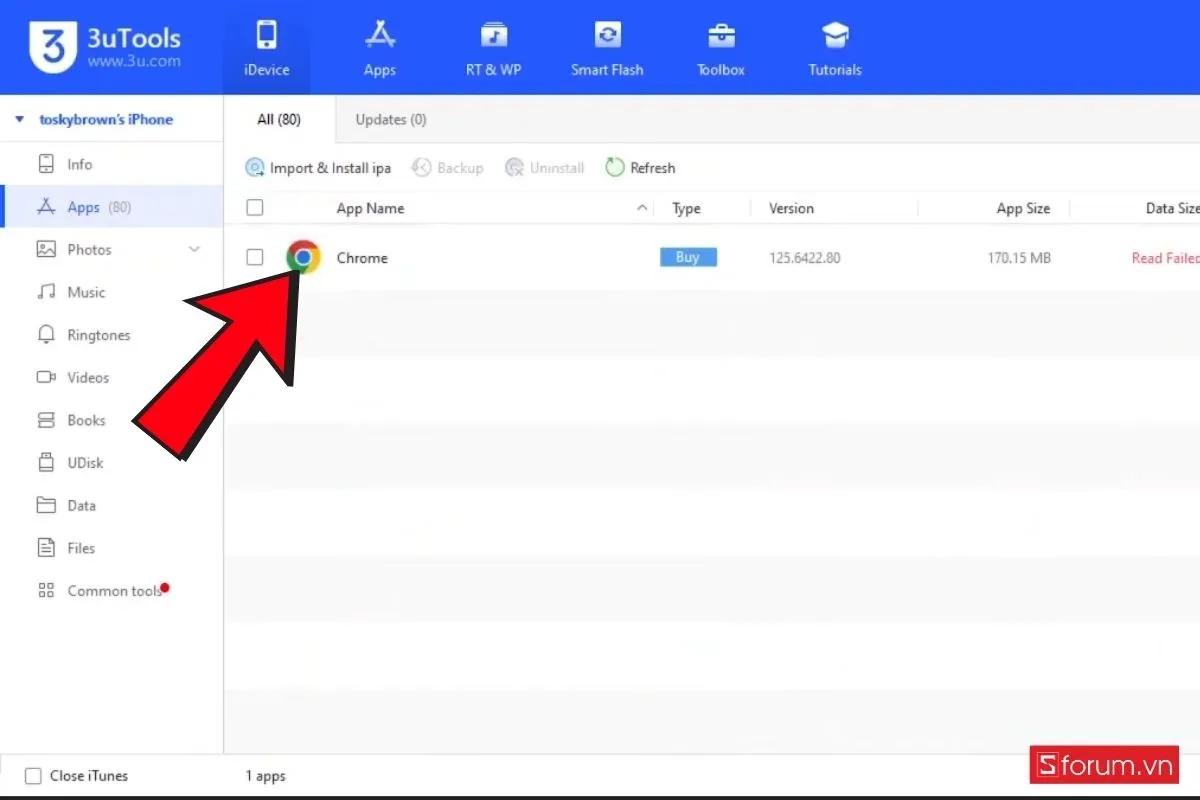Enable the Close iTunes option

[33, 775]
